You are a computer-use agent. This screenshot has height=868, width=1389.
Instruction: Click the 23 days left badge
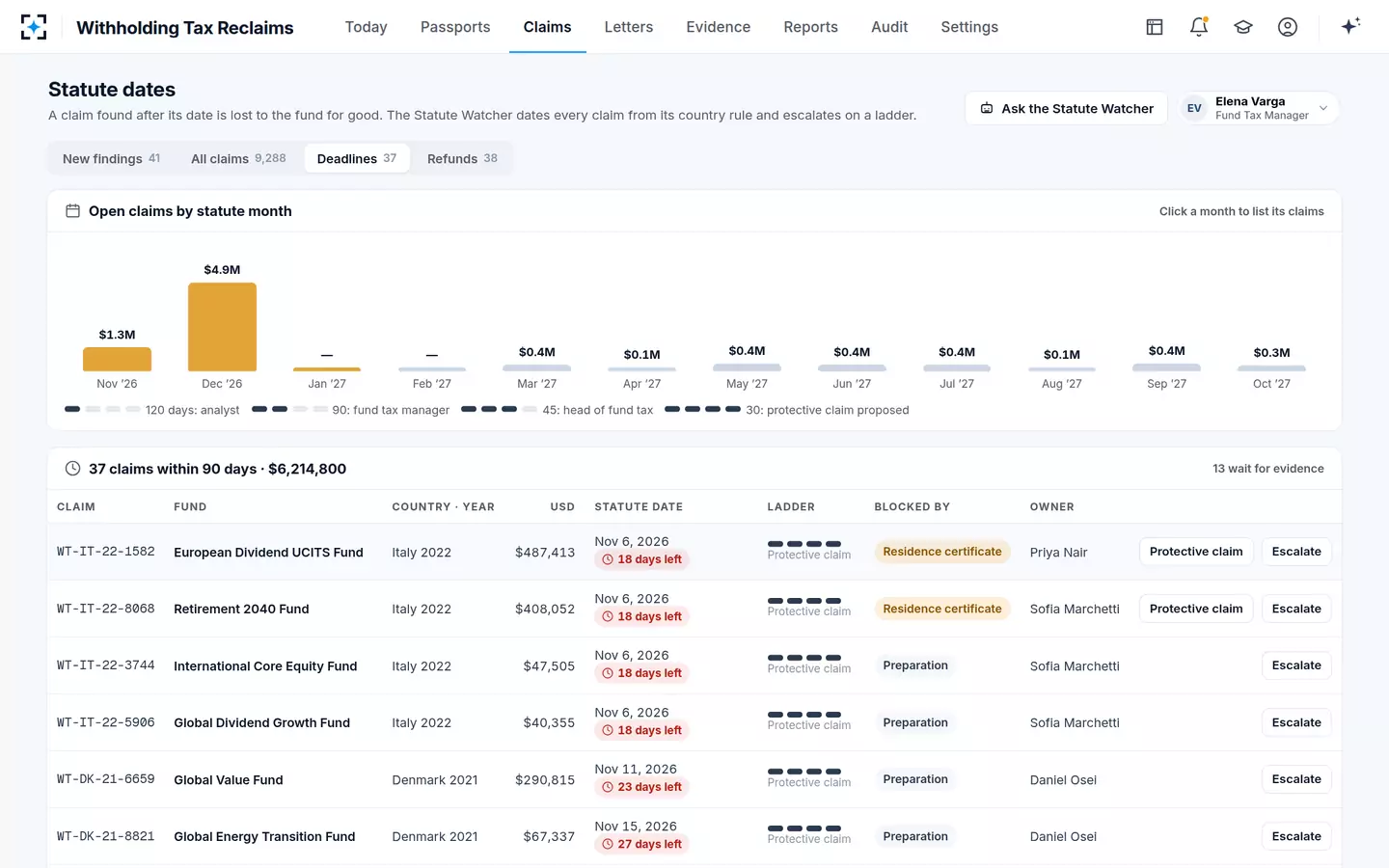[641, 787]
